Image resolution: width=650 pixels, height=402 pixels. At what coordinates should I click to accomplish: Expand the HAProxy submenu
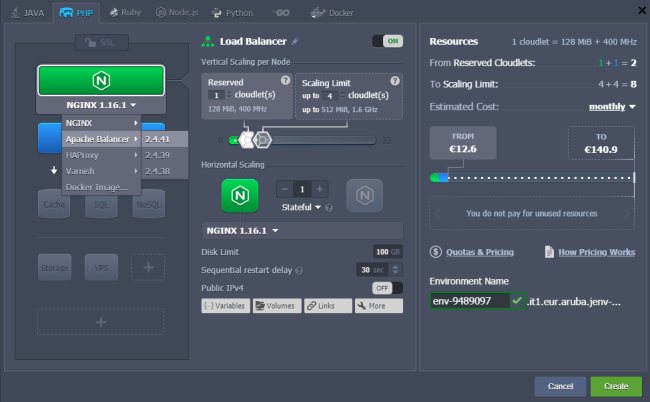(101, 155)
